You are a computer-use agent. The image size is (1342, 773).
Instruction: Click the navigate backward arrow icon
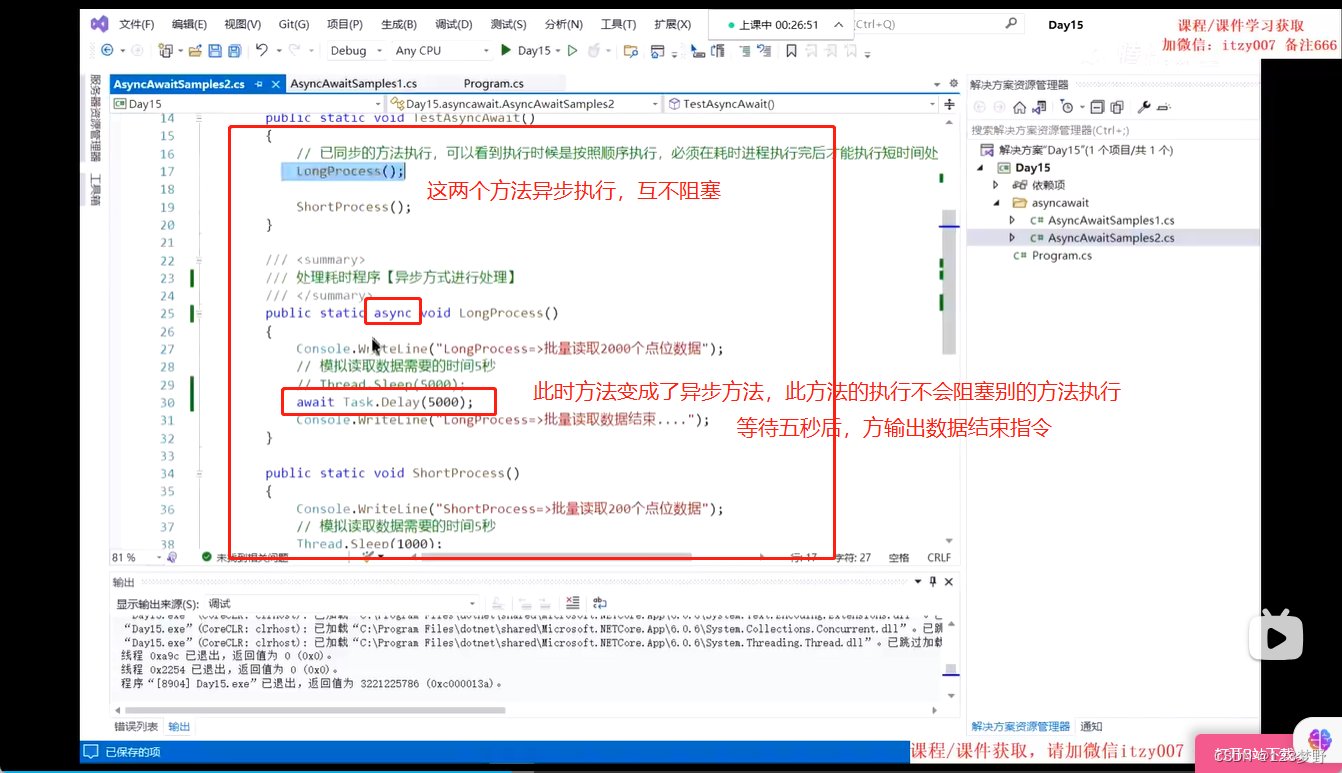tap(105, 50)
